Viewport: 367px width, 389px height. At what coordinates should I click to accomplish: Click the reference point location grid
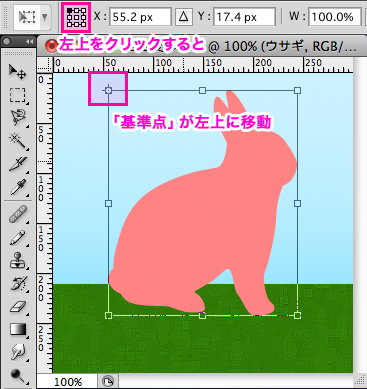point(76,17)
